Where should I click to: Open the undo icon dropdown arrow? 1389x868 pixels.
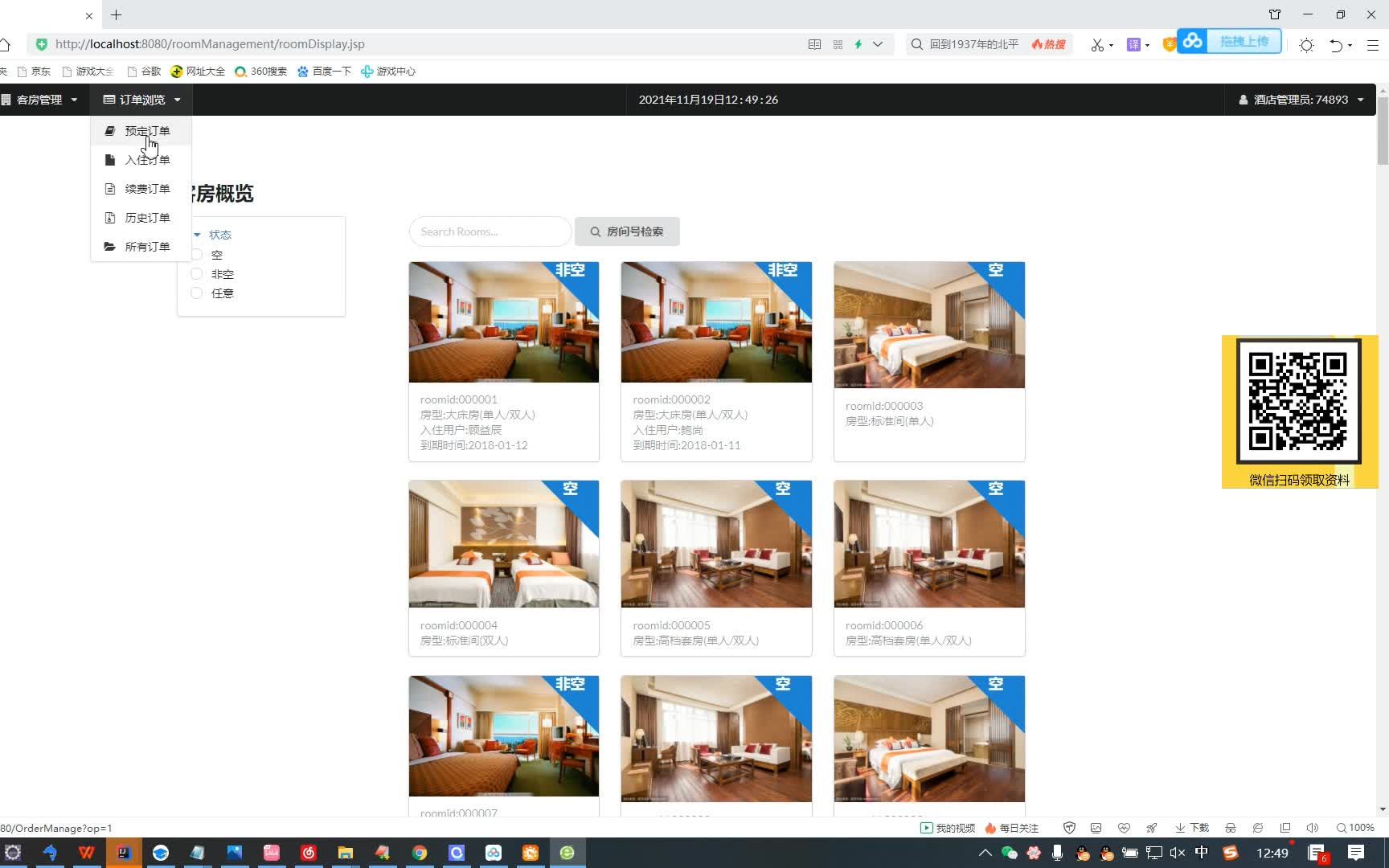1350,45
